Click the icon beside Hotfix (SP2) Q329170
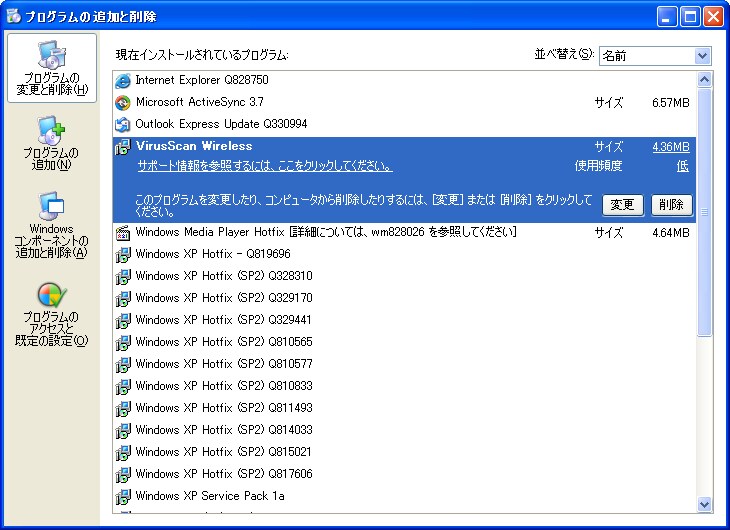The image size is (730, 530). [x=123, y=298]
